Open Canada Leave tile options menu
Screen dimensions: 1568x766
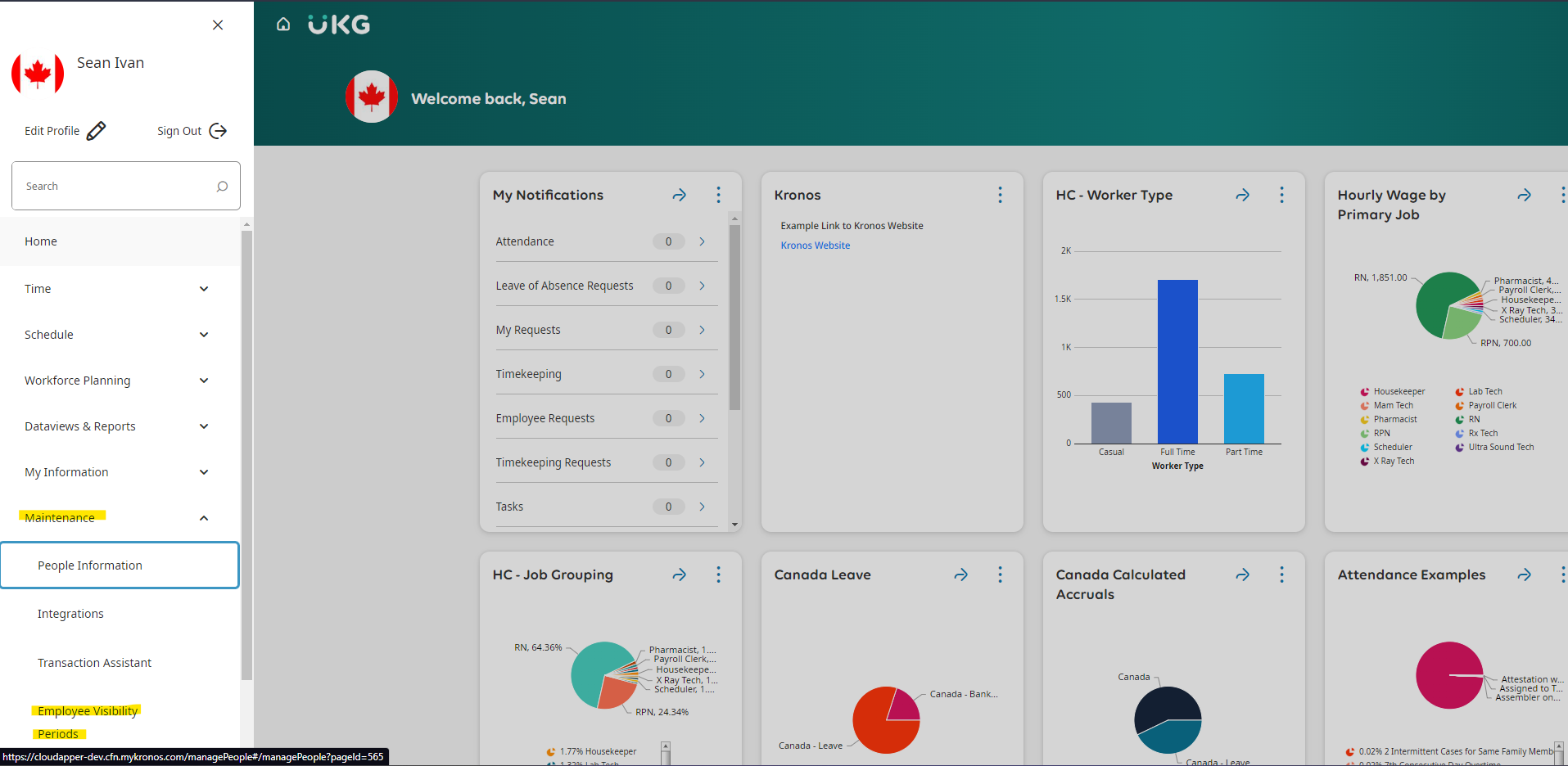click(x=1000, y=574)
